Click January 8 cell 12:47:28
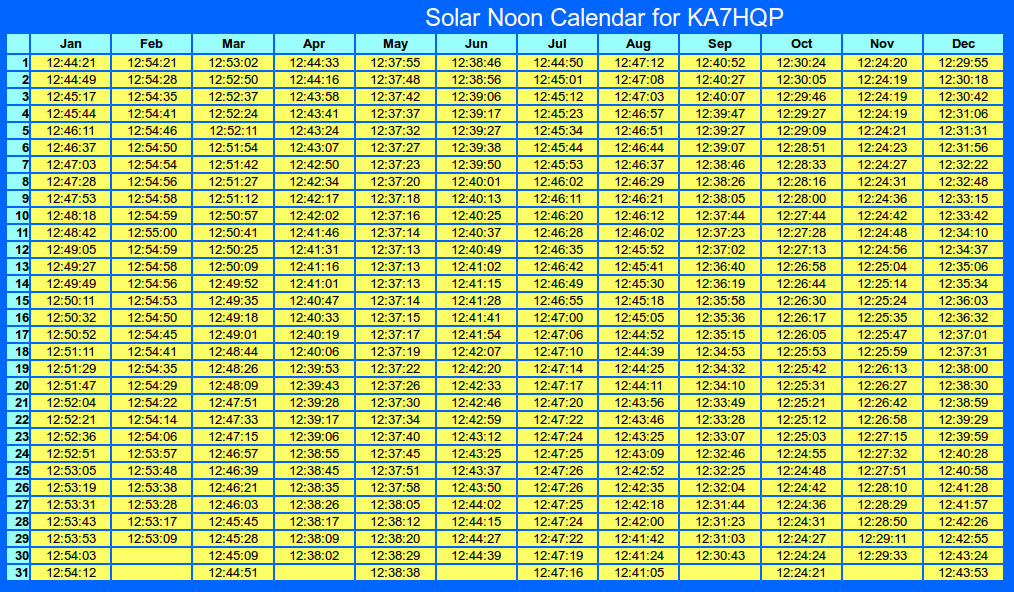Image resolution: width=1014 pixels, height=592 pixels. click(70, 182)
